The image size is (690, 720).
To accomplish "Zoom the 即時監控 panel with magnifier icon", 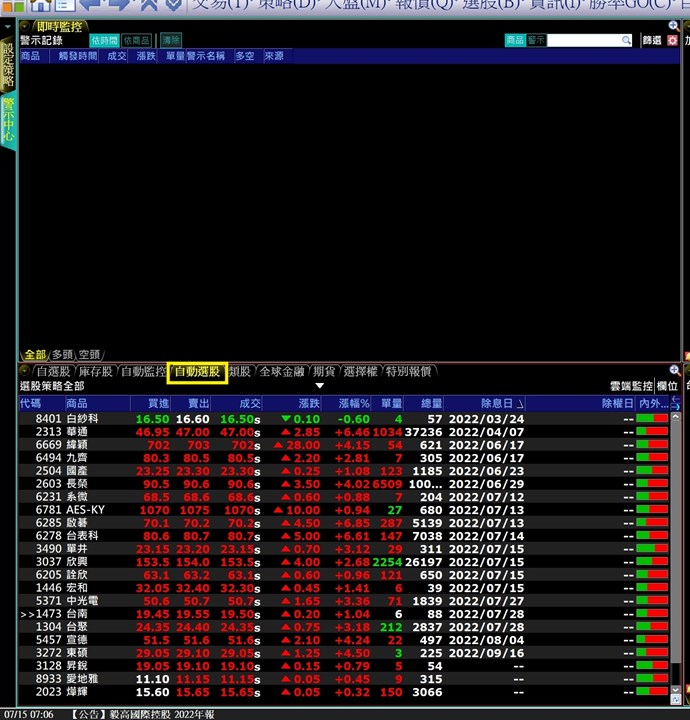I will pos(673,26).
